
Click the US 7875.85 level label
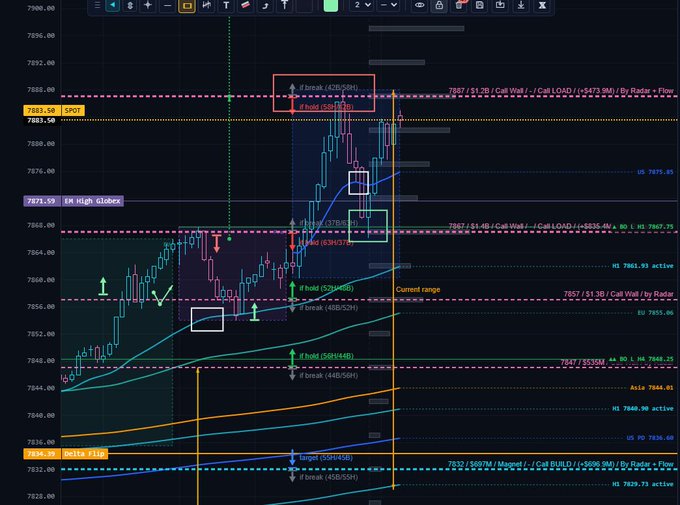(655, 172)
